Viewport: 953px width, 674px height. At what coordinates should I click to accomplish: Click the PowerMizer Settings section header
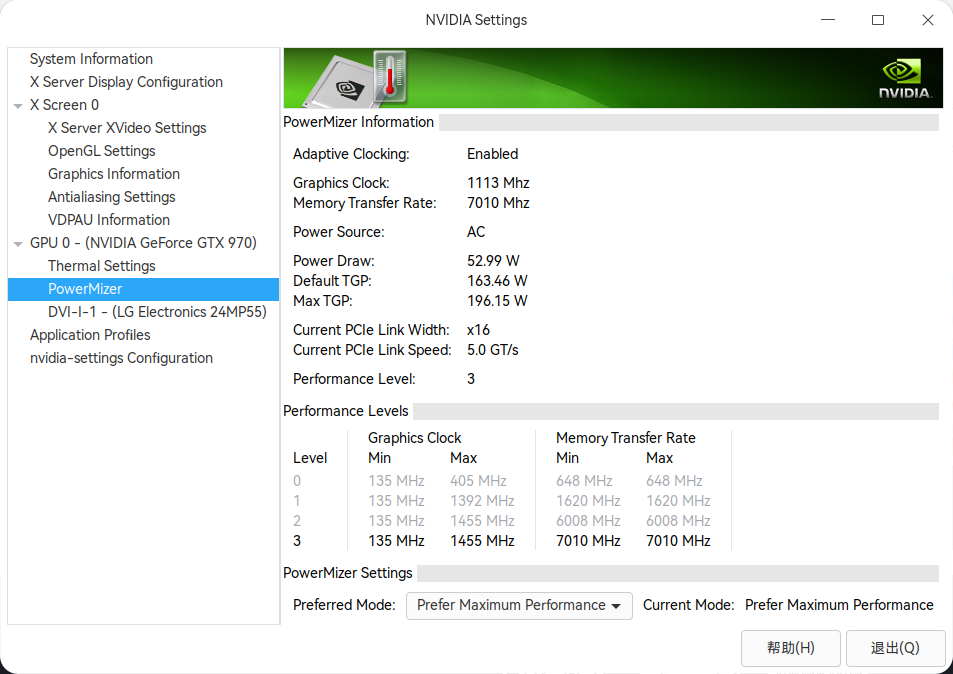click(348, 574)
